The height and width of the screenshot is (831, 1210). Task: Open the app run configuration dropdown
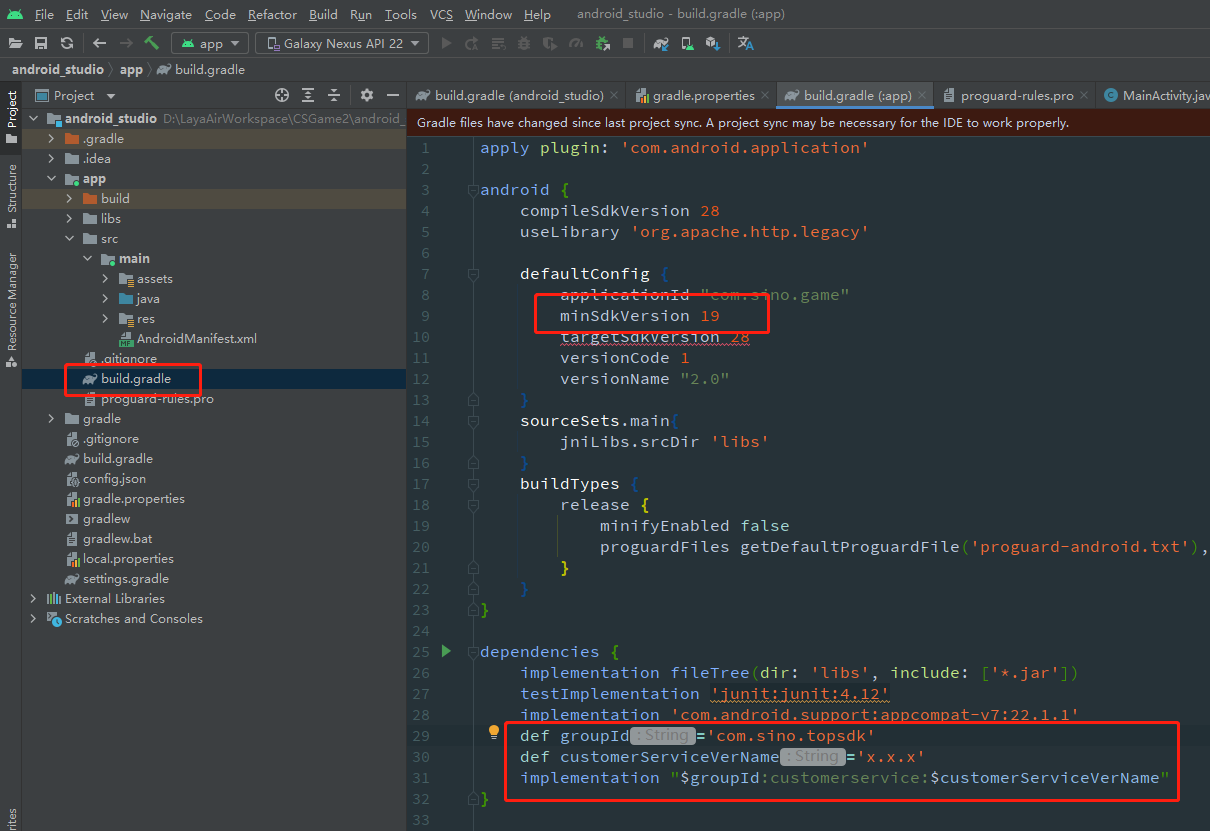(x=210, y=43)
